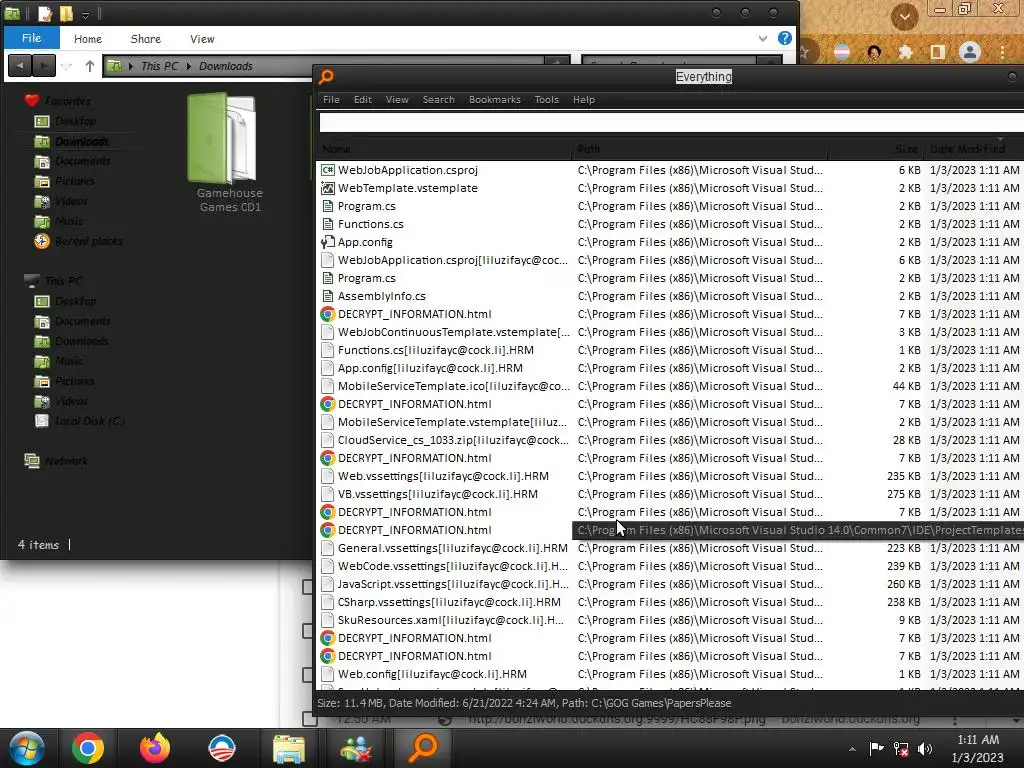
Task: Select the JavaScript.vssettings encrypted file
Action: pyautogui.click(x=453, y=584)
